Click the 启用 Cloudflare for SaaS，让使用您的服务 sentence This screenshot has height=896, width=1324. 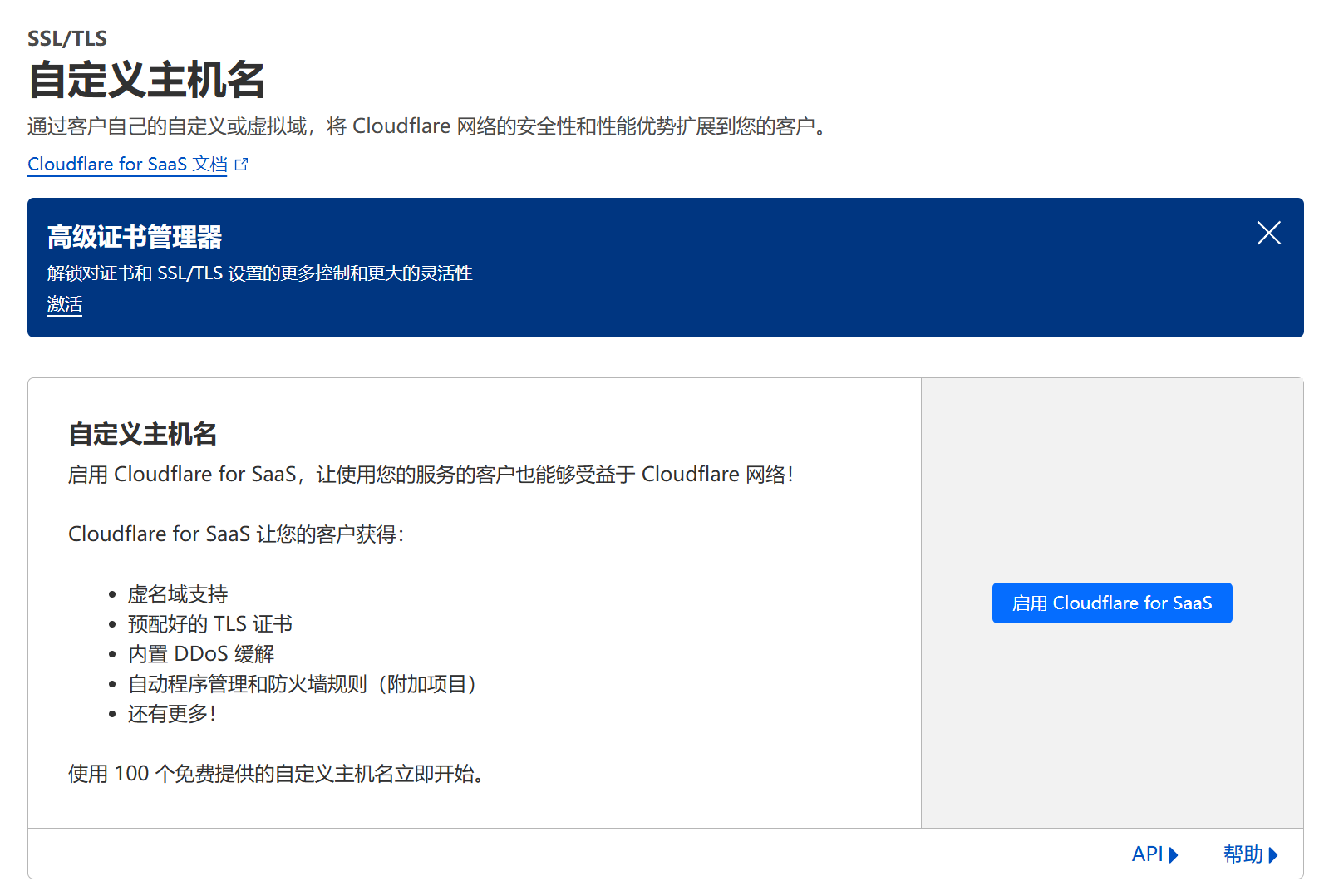[431, 475]
